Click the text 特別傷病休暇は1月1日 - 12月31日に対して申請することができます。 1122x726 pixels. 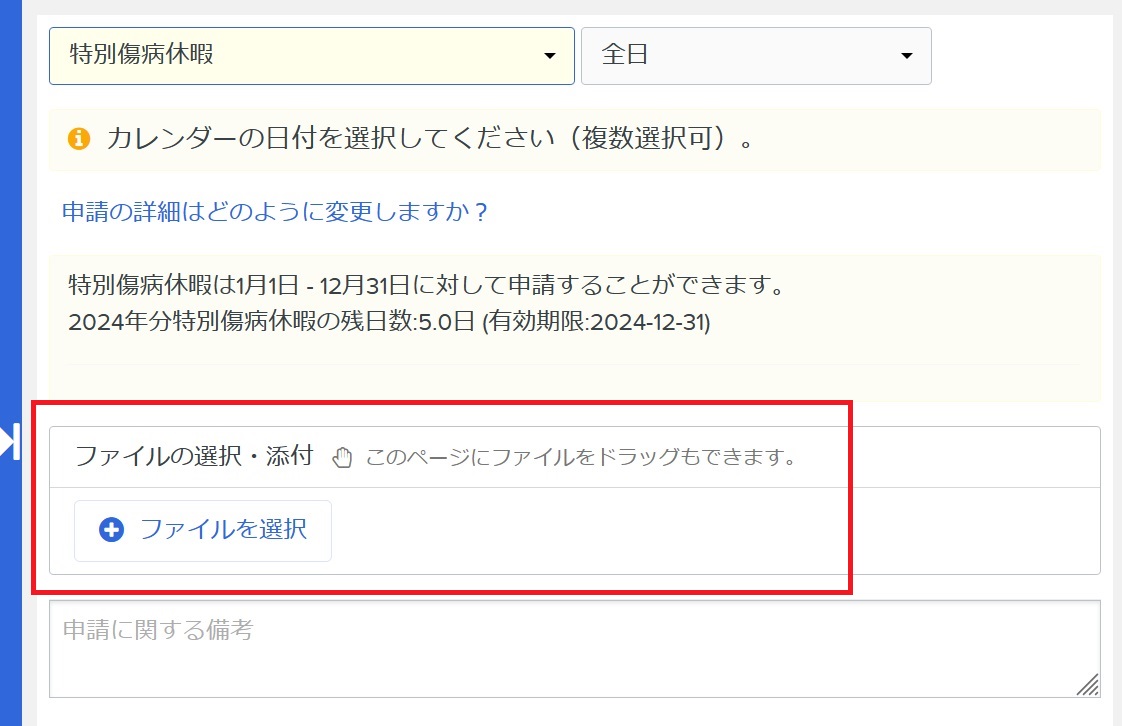pyautogui.click(x=427, y=285)
